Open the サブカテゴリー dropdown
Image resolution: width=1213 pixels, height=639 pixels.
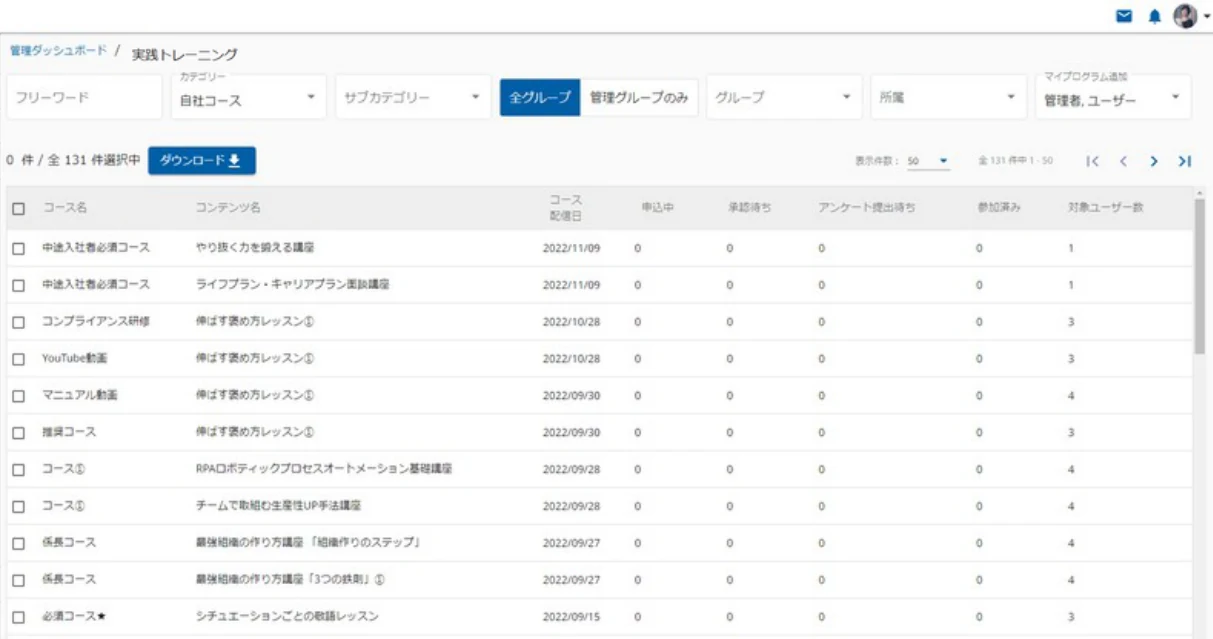pyautogui.click(x=413, y=97)
